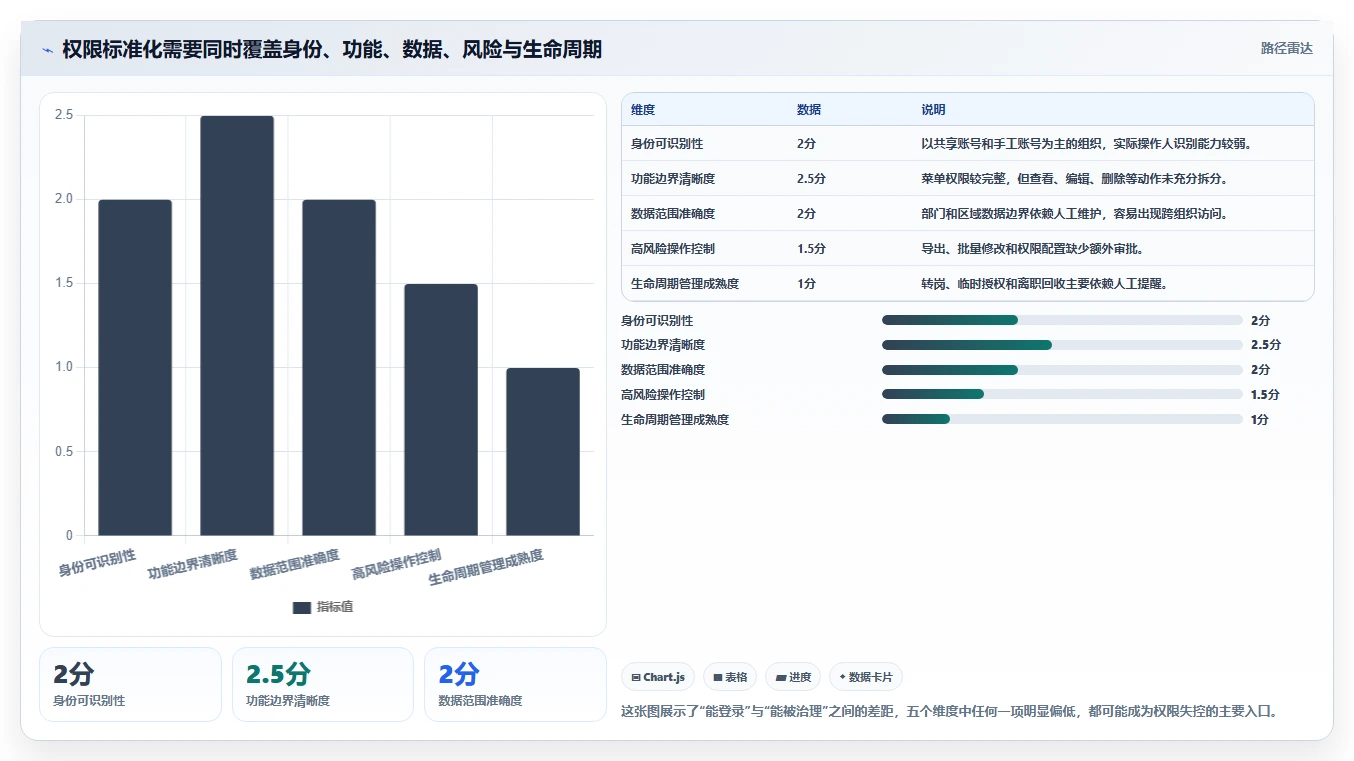Screen dimensions: 1354x761
Task: Click the 1.5分 value in the table
Action: (812, 249)
